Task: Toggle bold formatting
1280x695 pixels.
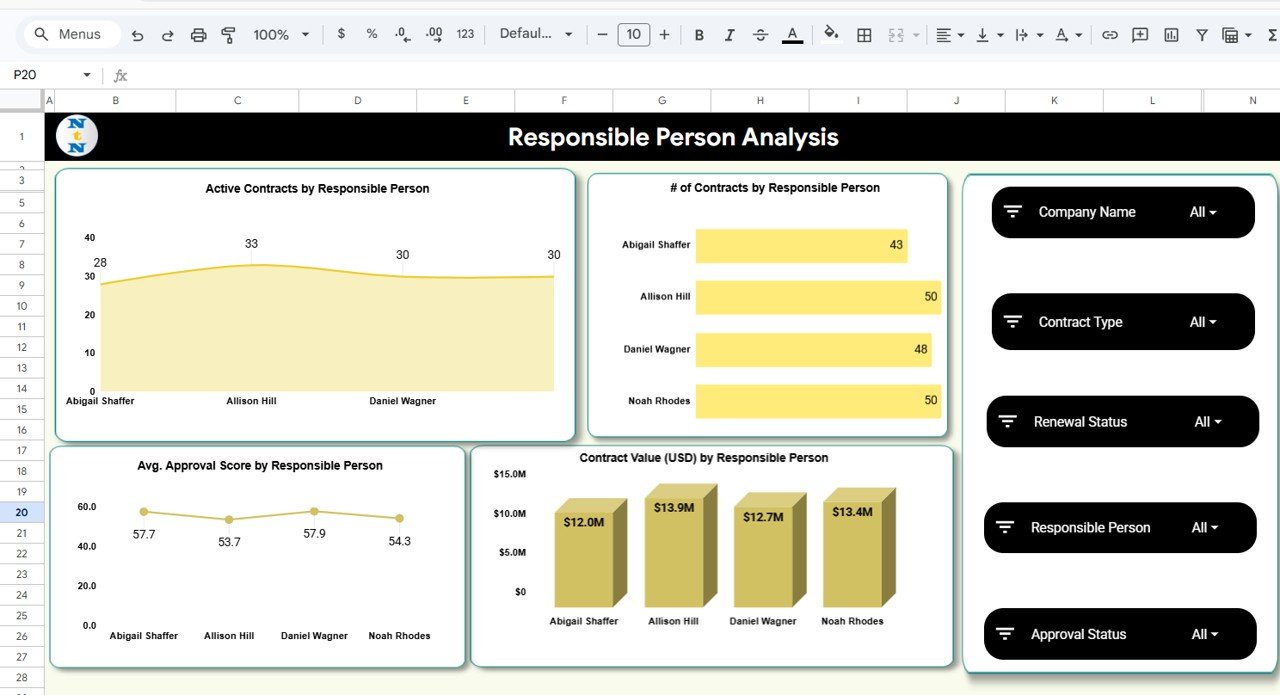Action: coord(699,34)
